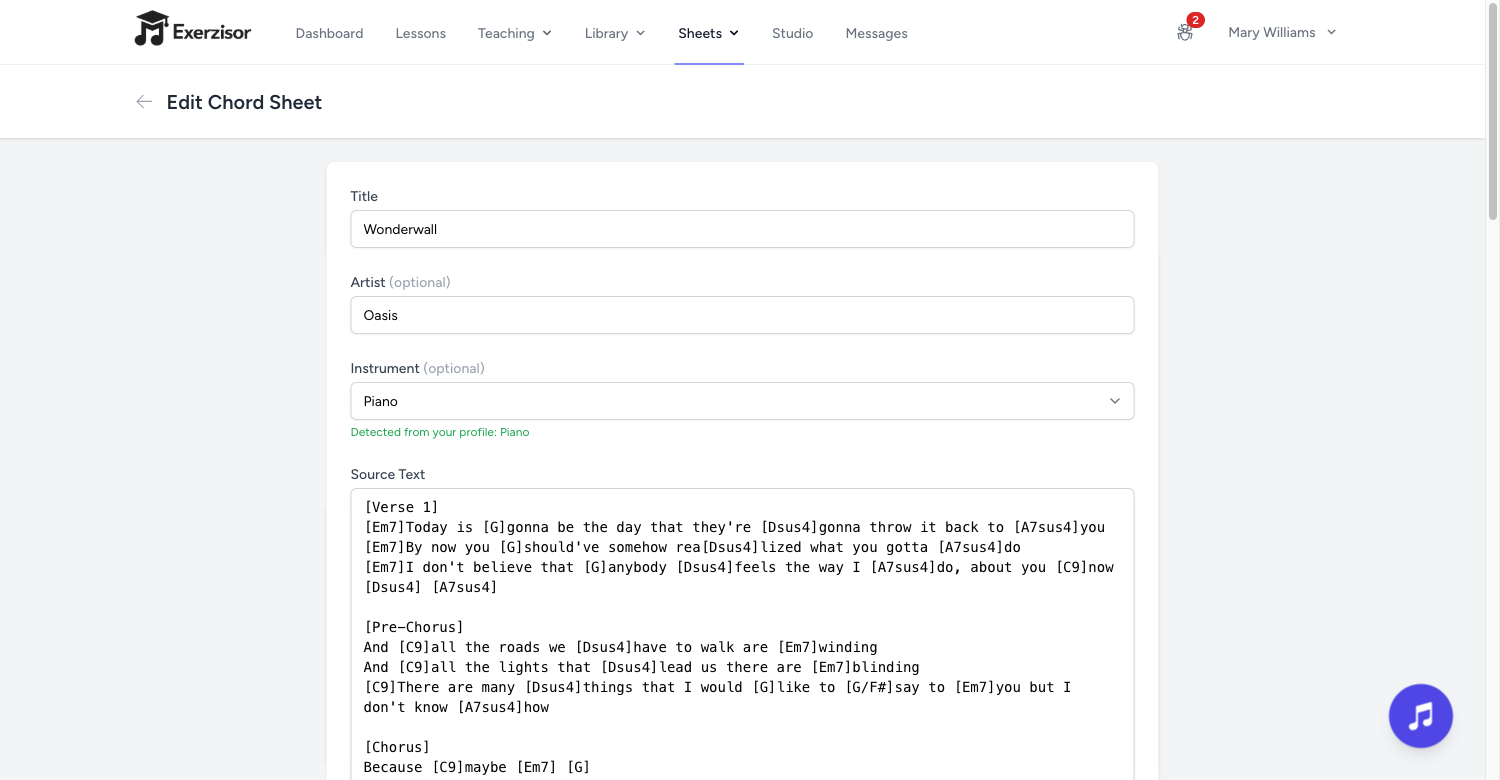Screen dimensions: 1500x780
Task: Click the '[Chorus]' line in source text
Action: click(397, 747)
